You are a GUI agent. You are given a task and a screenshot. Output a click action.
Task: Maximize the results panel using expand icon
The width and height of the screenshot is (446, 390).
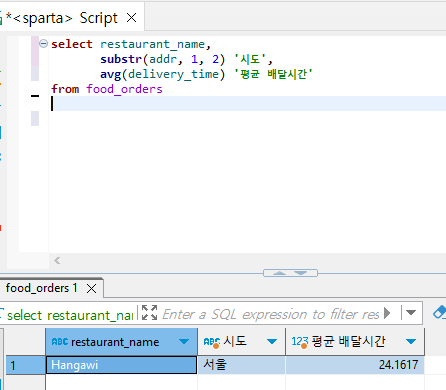point(149,313)
